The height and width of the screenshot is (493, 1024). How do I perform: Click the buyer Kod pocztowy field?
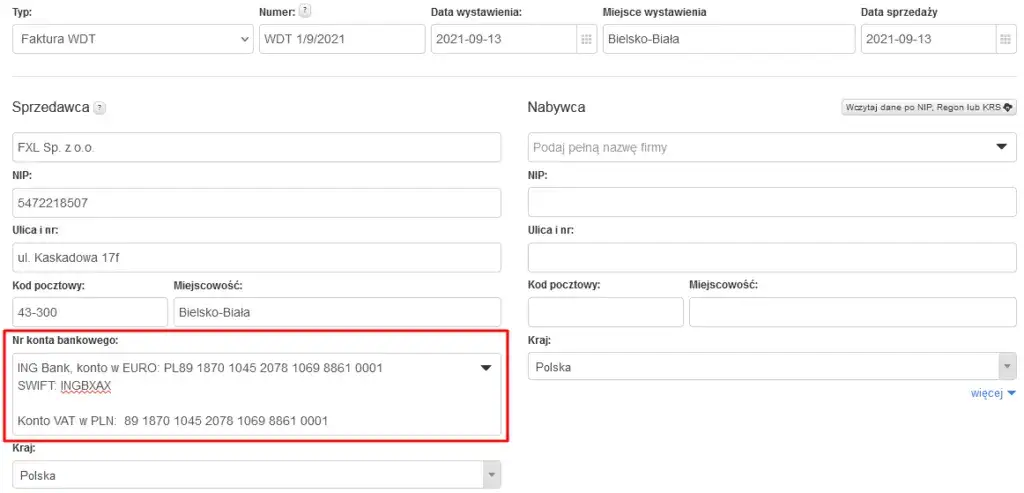coord(606,312)
